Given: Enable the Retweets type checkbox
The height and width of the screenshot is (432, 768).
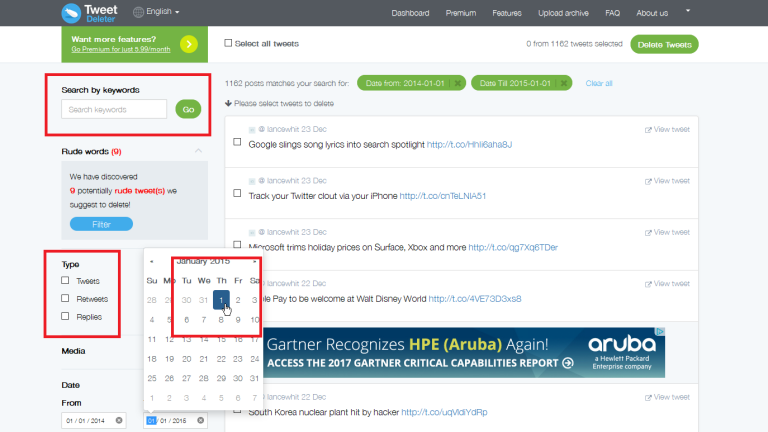Looking at the screenshot, I should 65,298.
